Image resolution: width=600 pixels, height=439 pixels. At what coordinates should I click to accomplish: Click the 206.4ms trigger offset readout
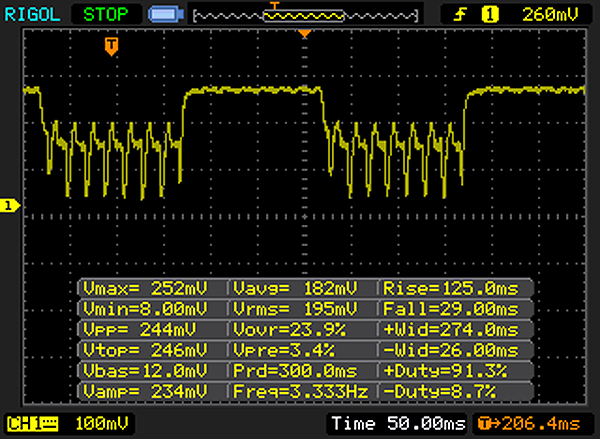click(541, 424)
